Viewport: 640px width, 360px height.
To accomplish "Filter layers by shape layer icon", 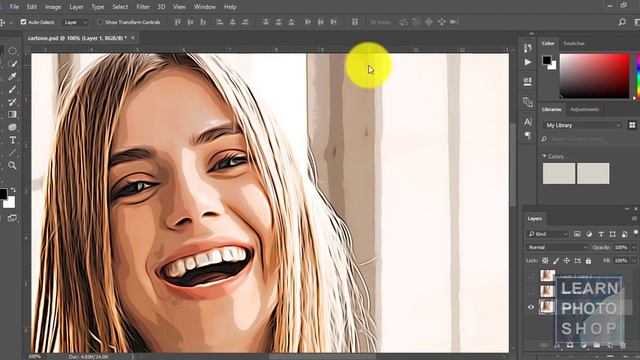I will click(612, 234).
